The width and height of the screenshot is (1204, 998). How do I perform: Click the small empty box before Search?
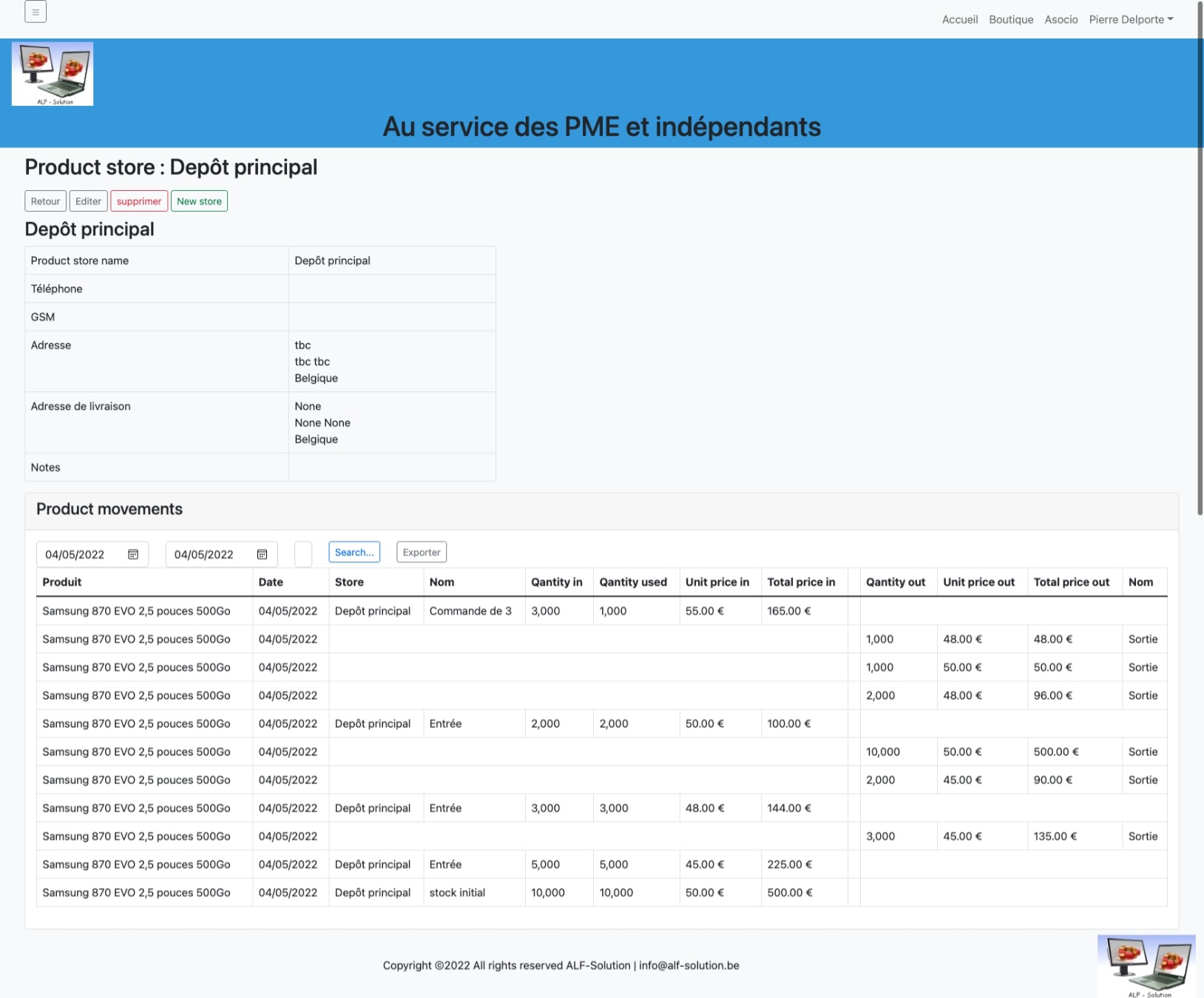point(303,554)
